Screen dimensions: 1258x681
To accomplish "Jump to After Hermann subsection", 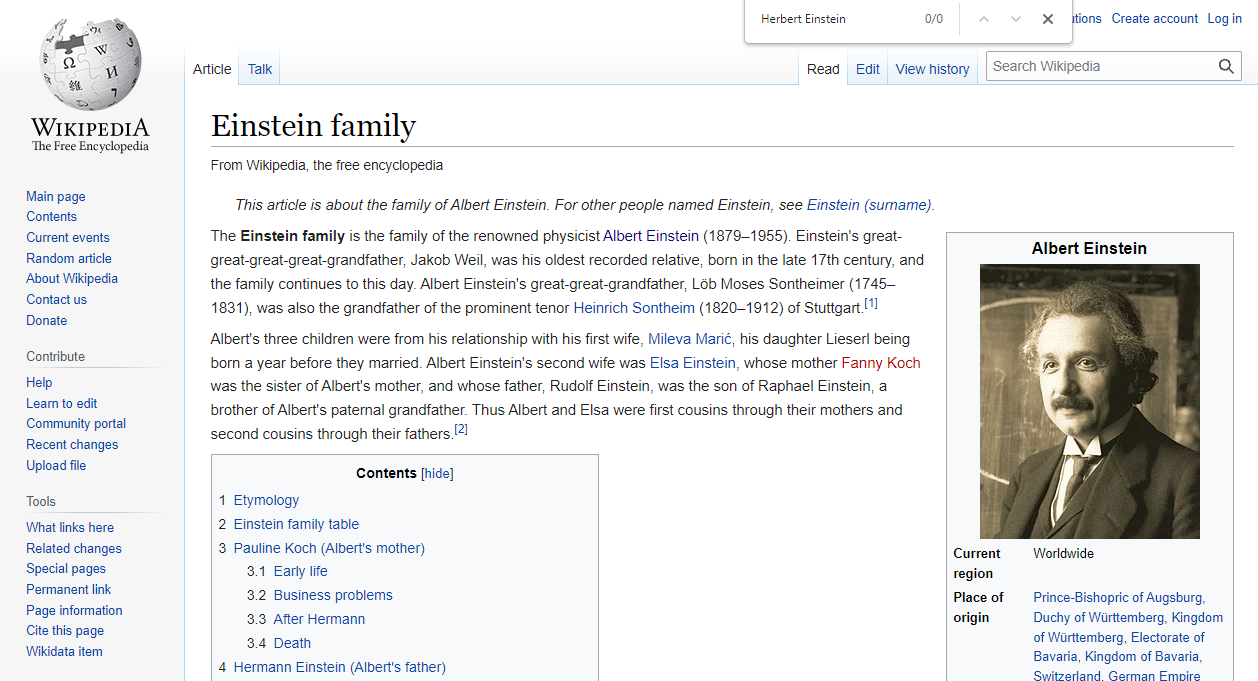I will coord(319,619).
